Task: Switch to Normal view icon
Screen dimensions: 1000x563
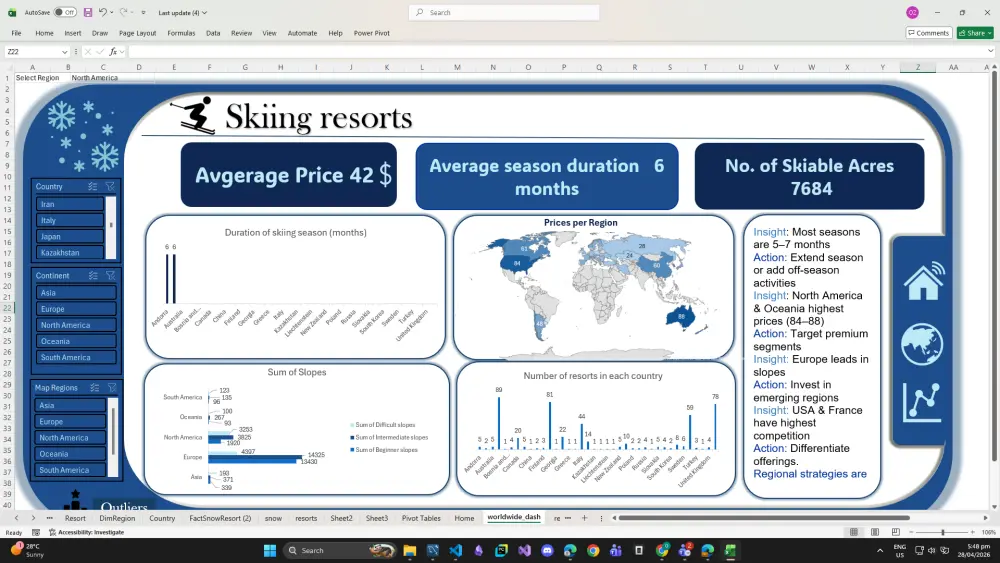Action: pos(853,532)
